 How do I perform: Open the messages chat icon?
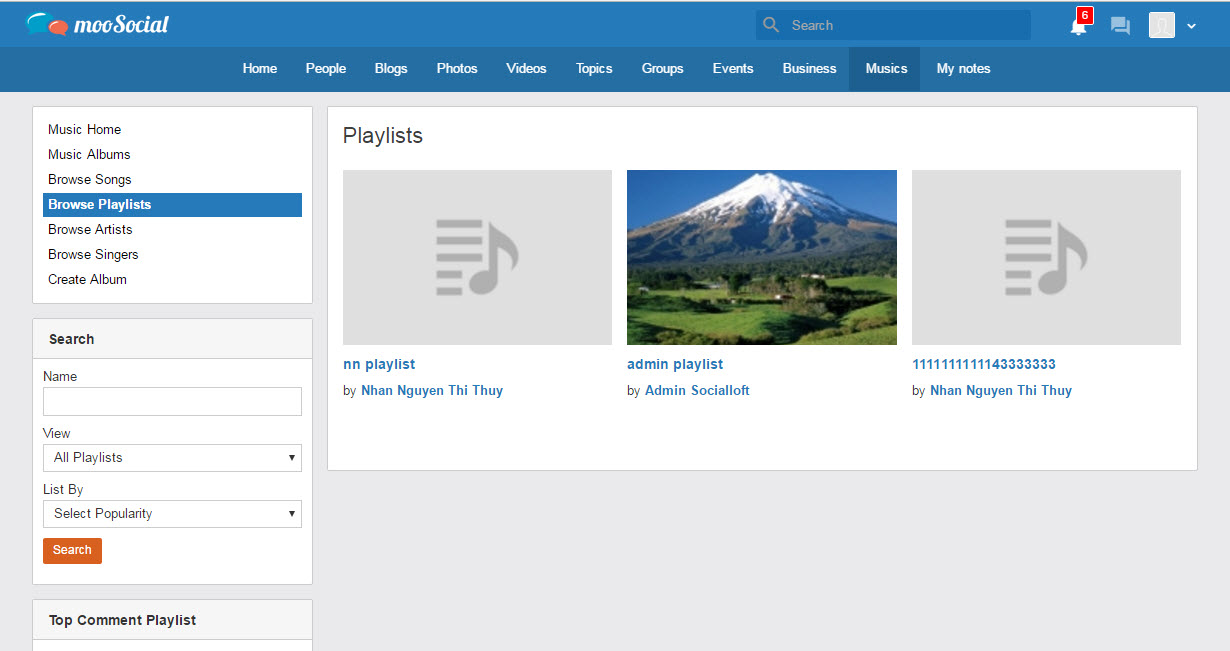(x=1120, y=26)
